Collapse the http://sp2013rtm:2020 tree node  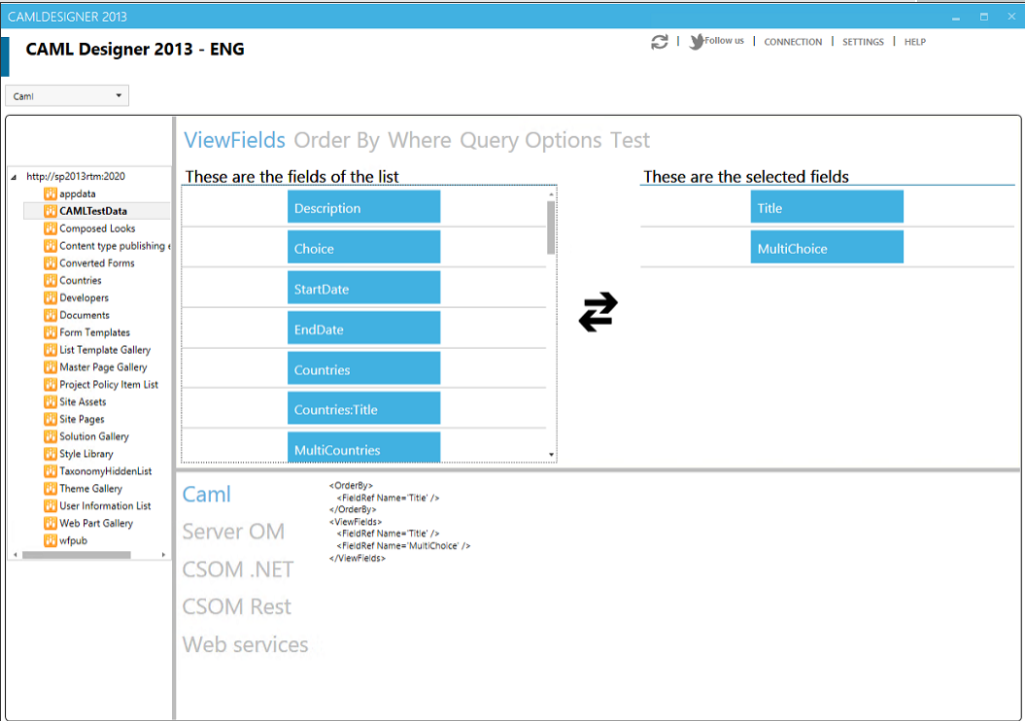click(14, 176)
